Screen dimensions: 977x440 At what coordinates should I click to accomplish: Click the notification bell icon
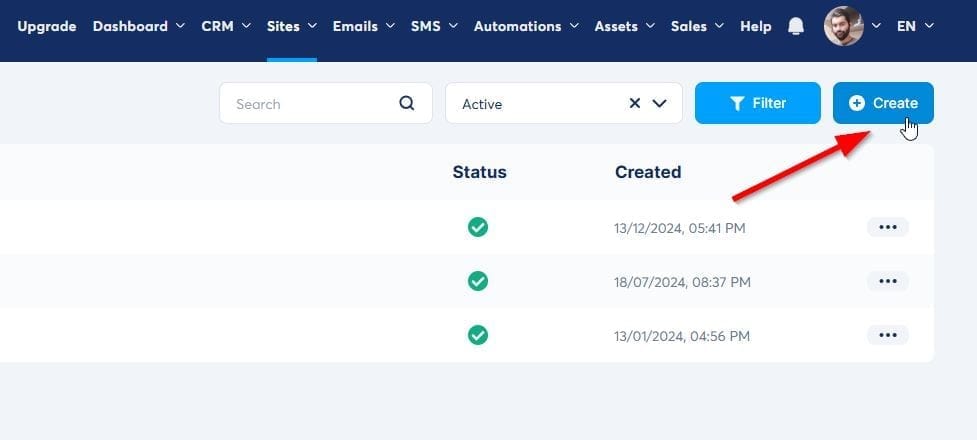tap(796, 26)
